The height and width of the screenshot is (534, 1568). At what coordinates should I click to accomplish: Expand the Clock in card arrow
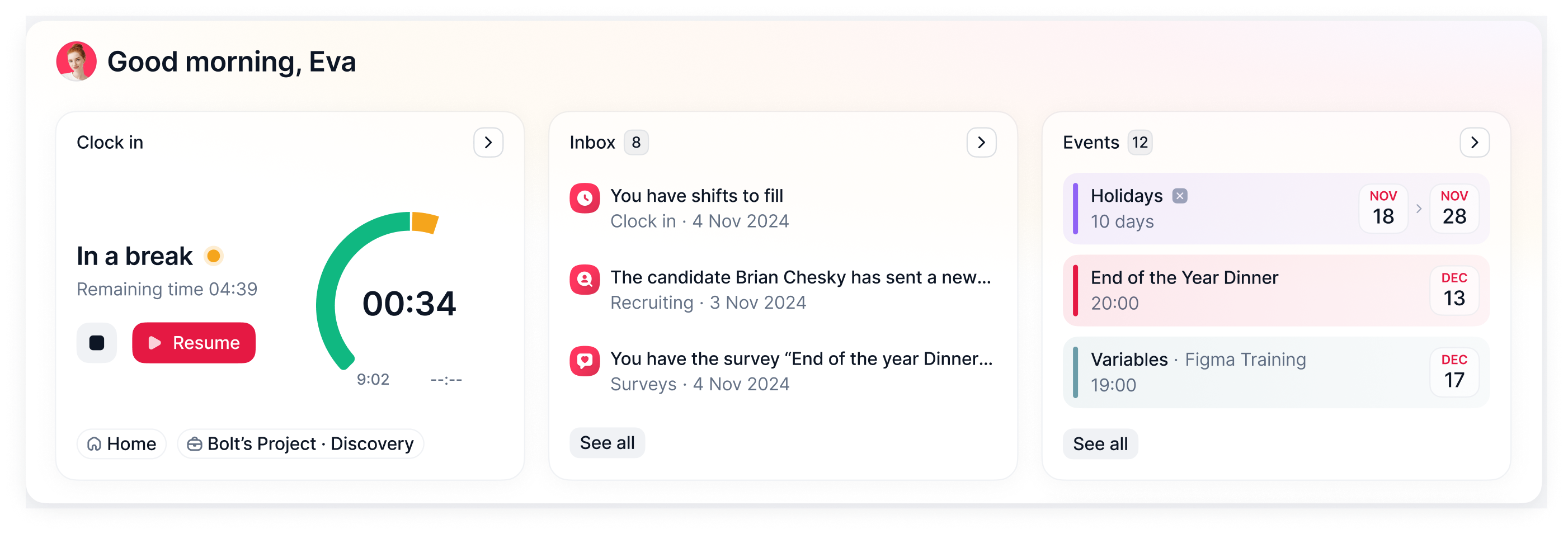488,143
